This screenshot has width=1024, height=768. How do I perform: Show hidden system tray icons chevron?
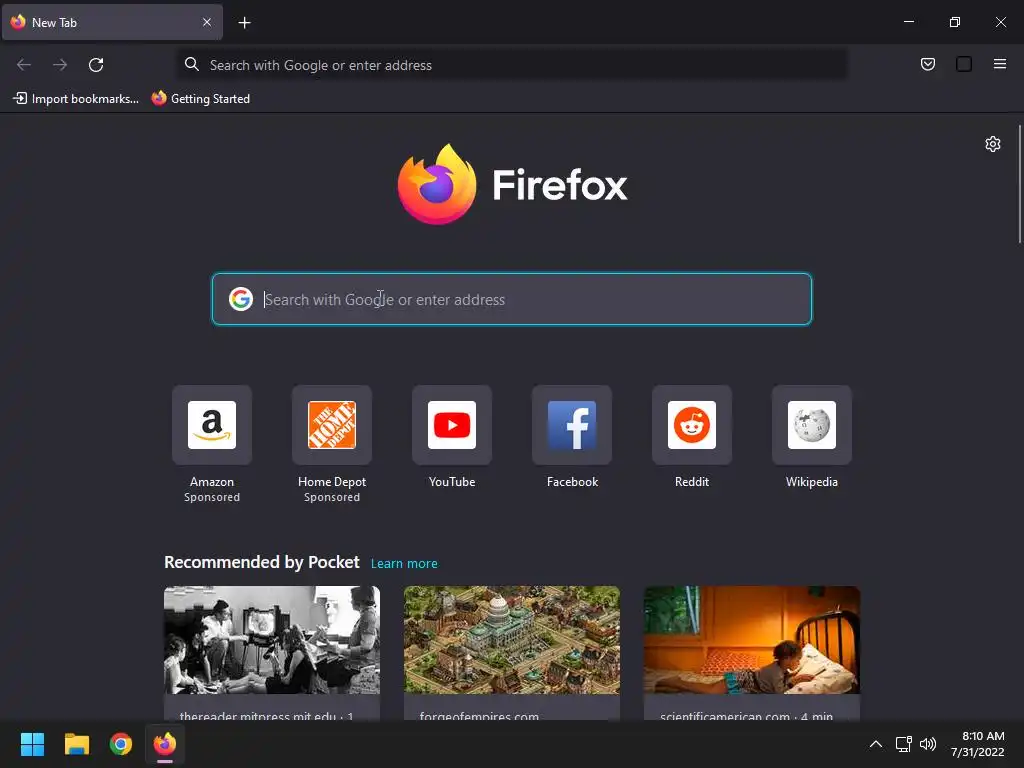coord(876,744)
